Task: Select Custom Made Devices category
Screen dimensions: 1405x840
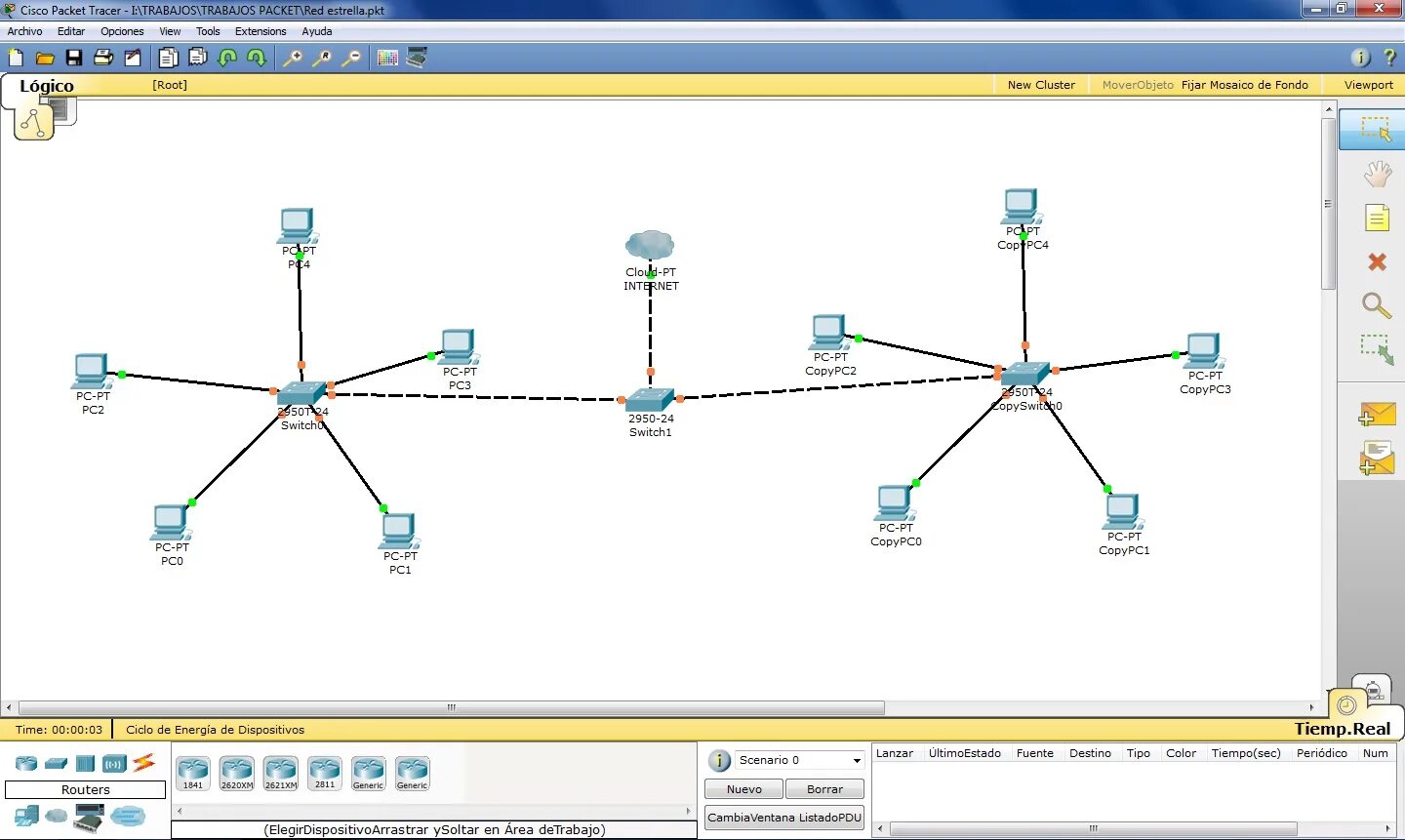Action: tap(89, 818)
